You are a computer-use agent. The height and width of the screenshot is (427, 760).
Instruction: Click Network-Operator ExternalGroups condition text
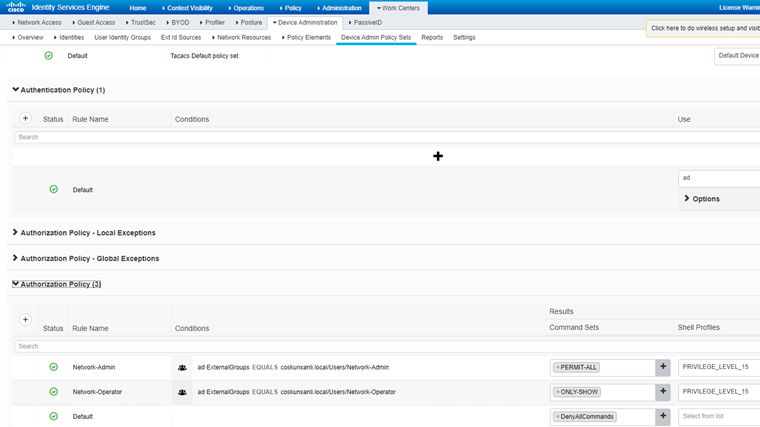coord(297,392)
